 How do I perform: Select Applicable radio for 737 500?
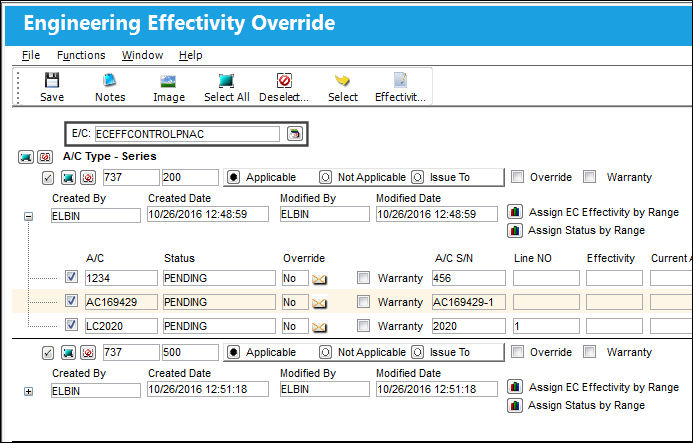coord(233,352)
